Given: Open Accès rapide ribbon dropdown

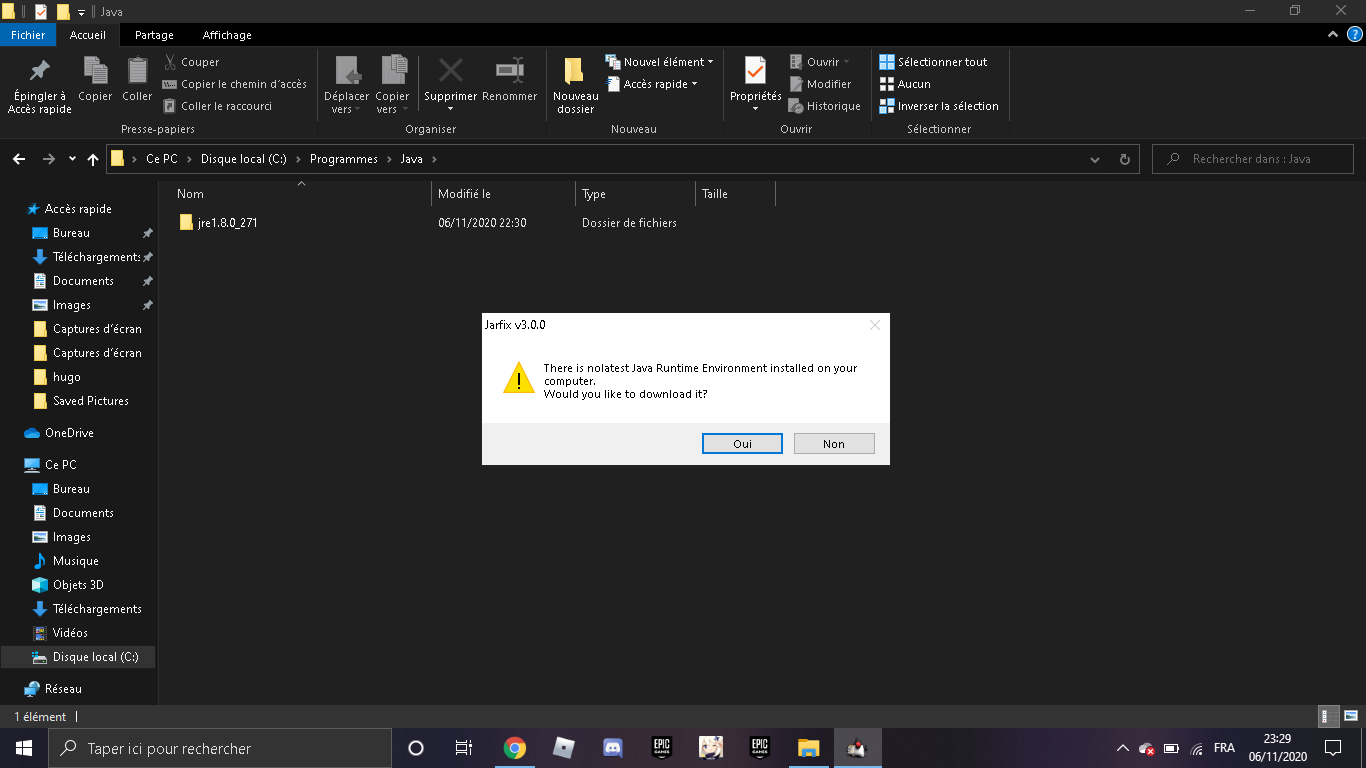Looking at the screenshot, I should pos(652,84).
